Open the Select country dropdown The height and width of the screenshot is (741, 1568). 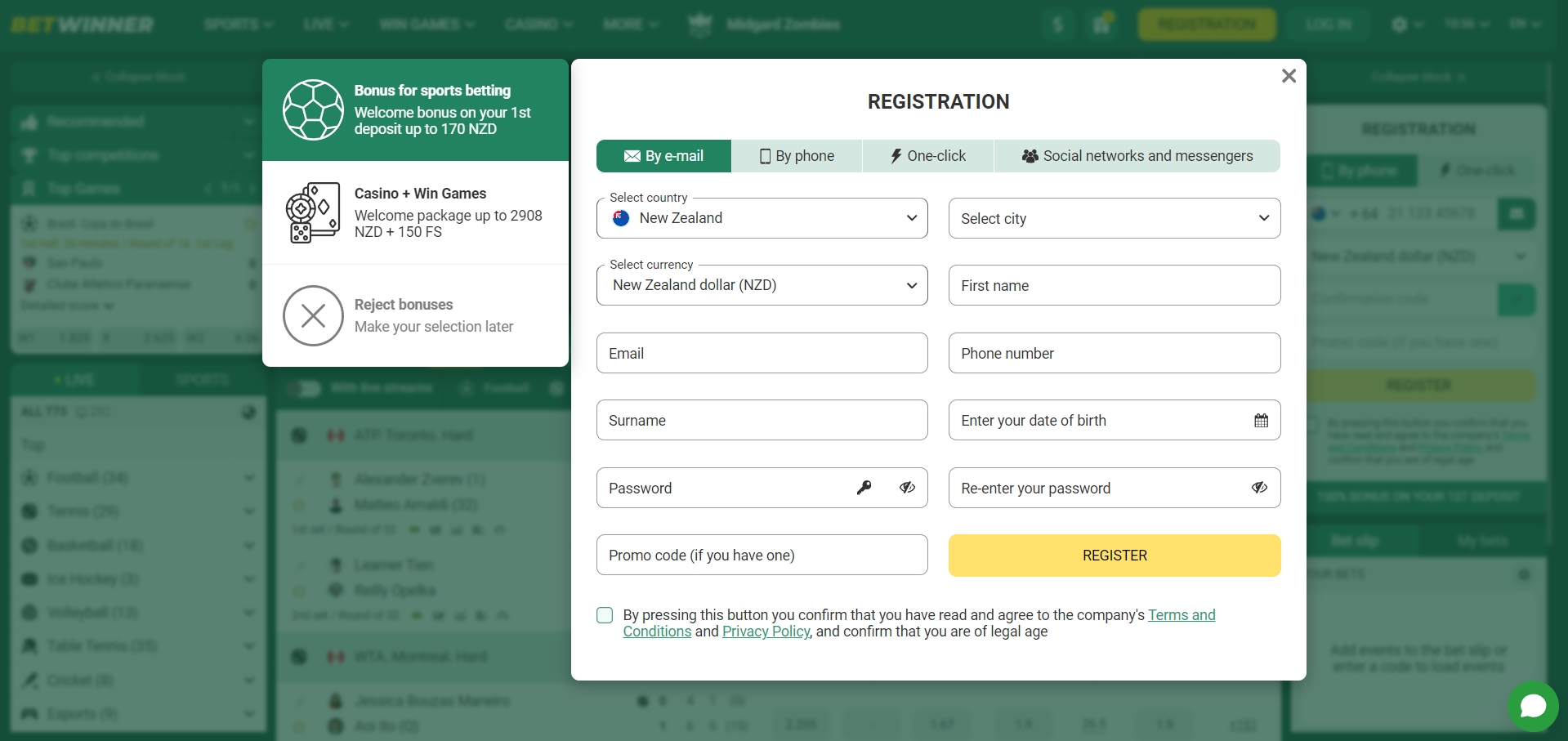762,218
